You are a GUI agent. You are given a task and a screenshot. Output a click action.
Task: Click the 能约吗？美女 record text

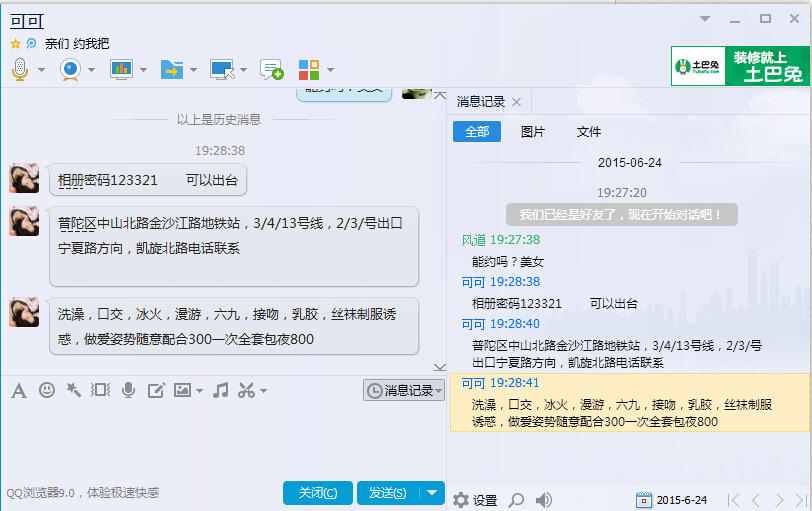click(508, 261)
